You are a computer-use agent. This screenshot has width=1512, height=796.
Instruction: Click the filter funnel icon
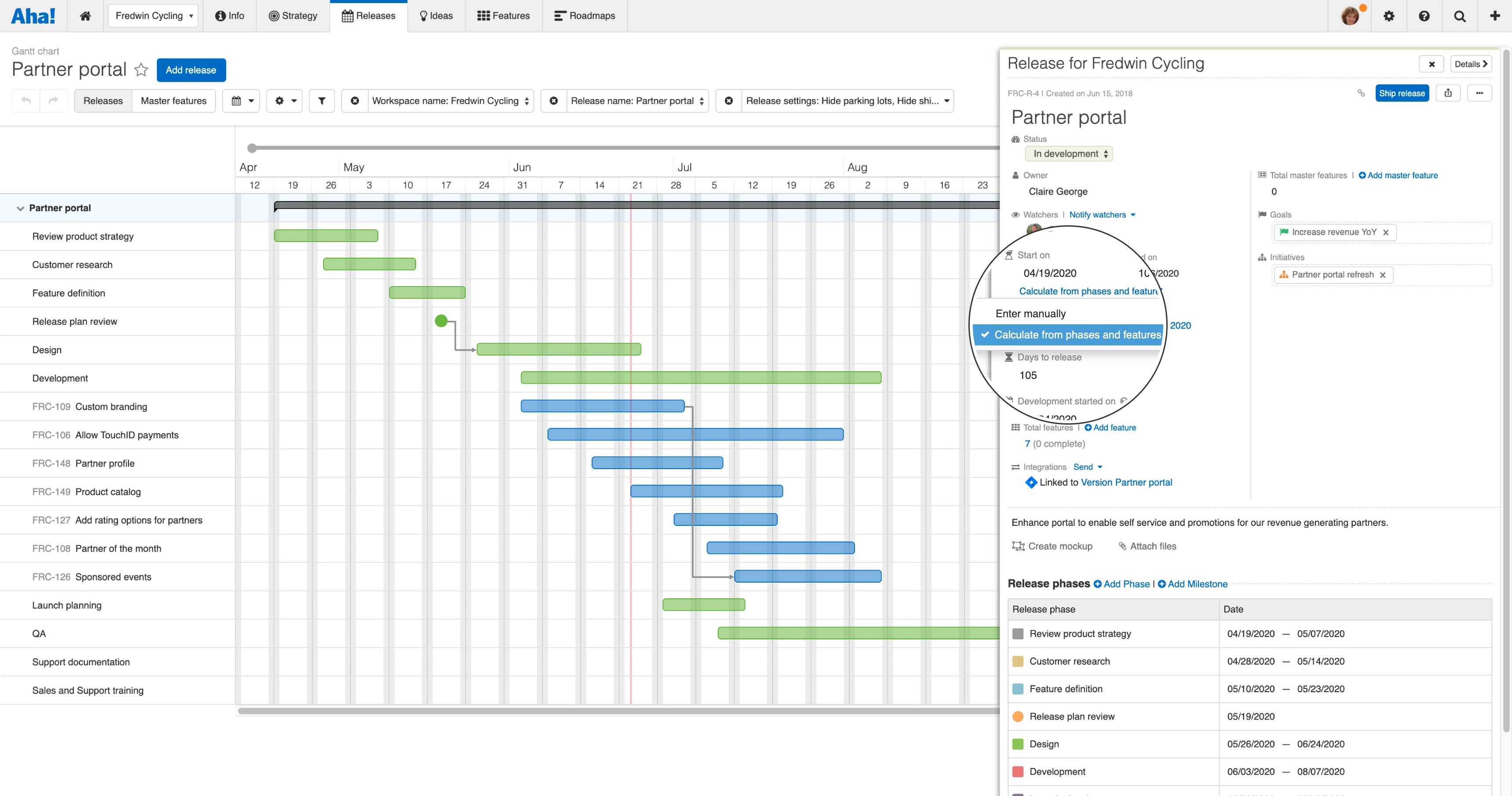321,100
